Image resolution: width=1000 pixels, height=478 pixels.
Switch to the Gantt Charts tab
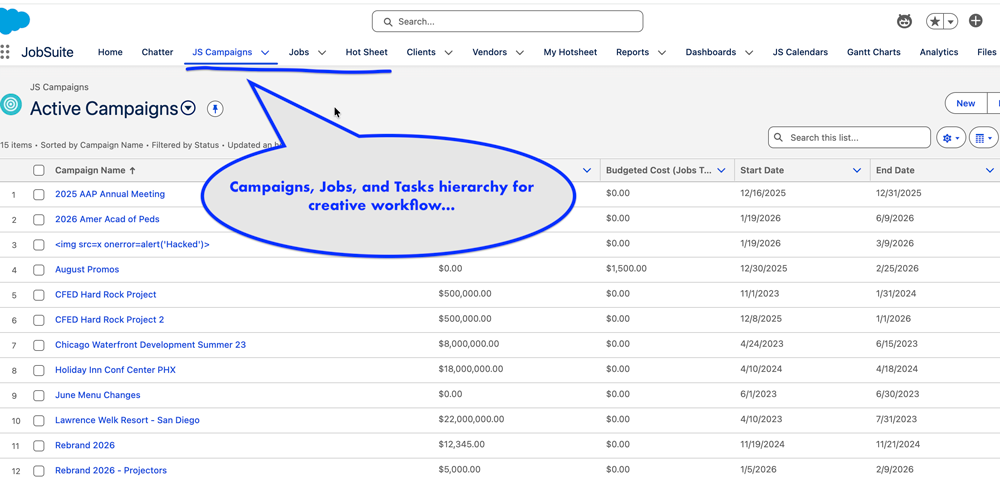[x=873, y=52]
